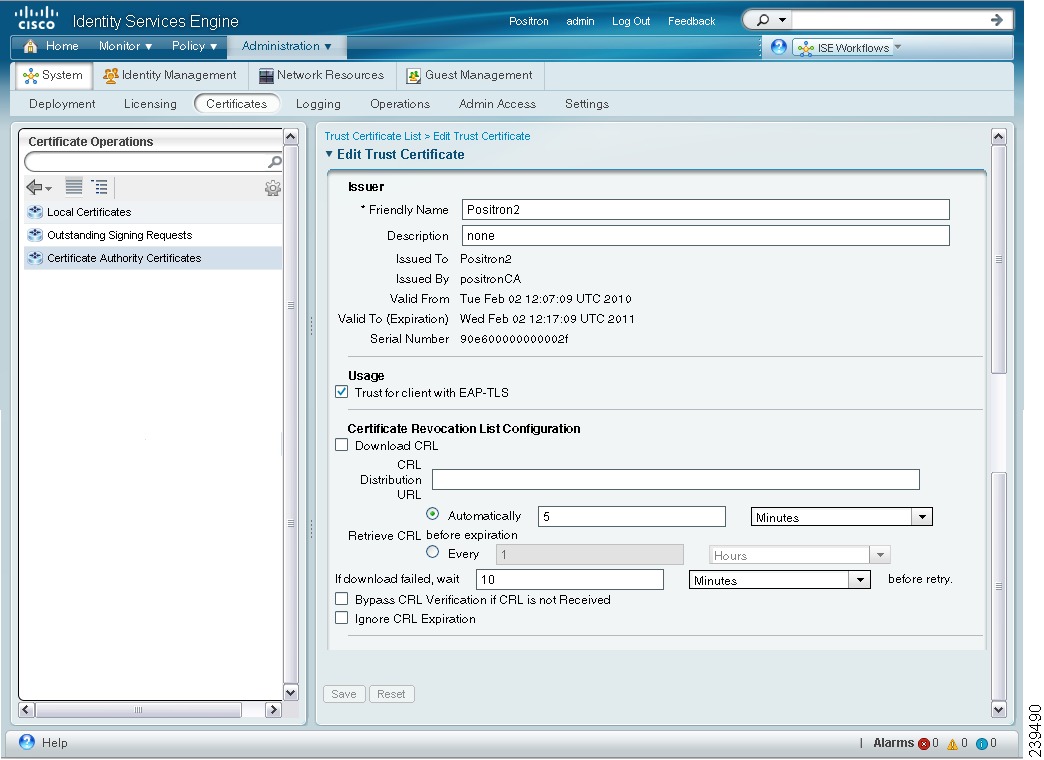Screen dimensions: 1044x760
Task: Enable Bypass CRL Verification checkbox
Action: point(342,599)
